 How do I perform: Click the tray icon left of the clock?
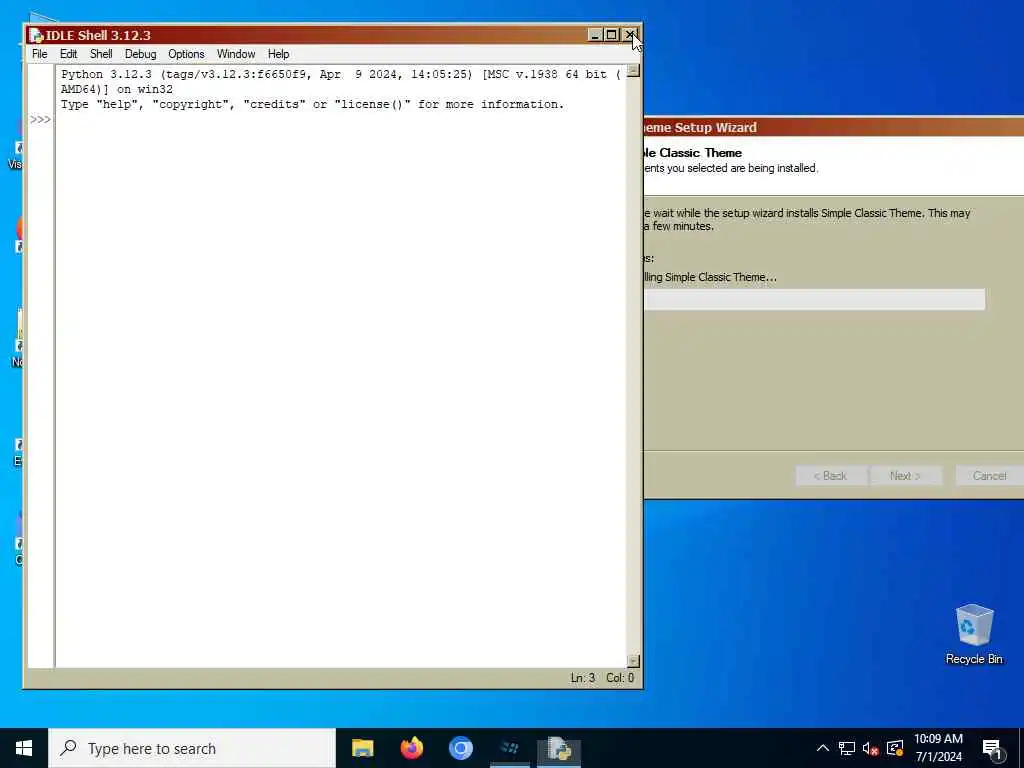tap(895, 748)
